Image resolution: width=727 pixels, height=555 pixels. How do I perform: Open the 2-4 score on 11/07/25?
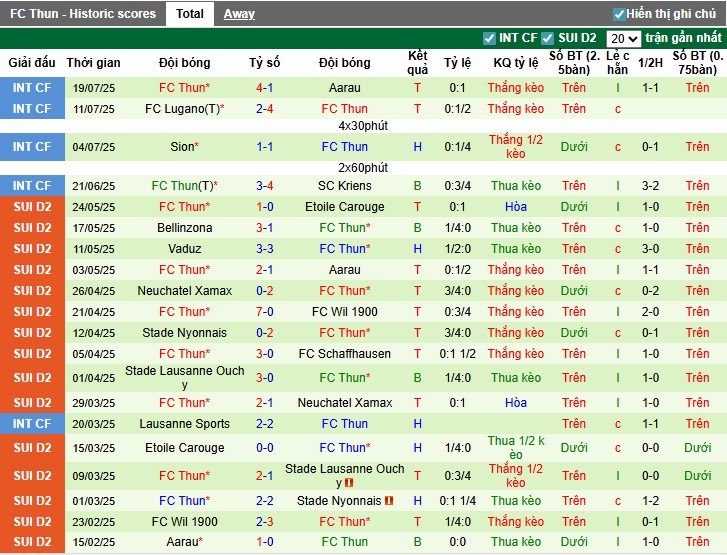click(x=264, y=109)
